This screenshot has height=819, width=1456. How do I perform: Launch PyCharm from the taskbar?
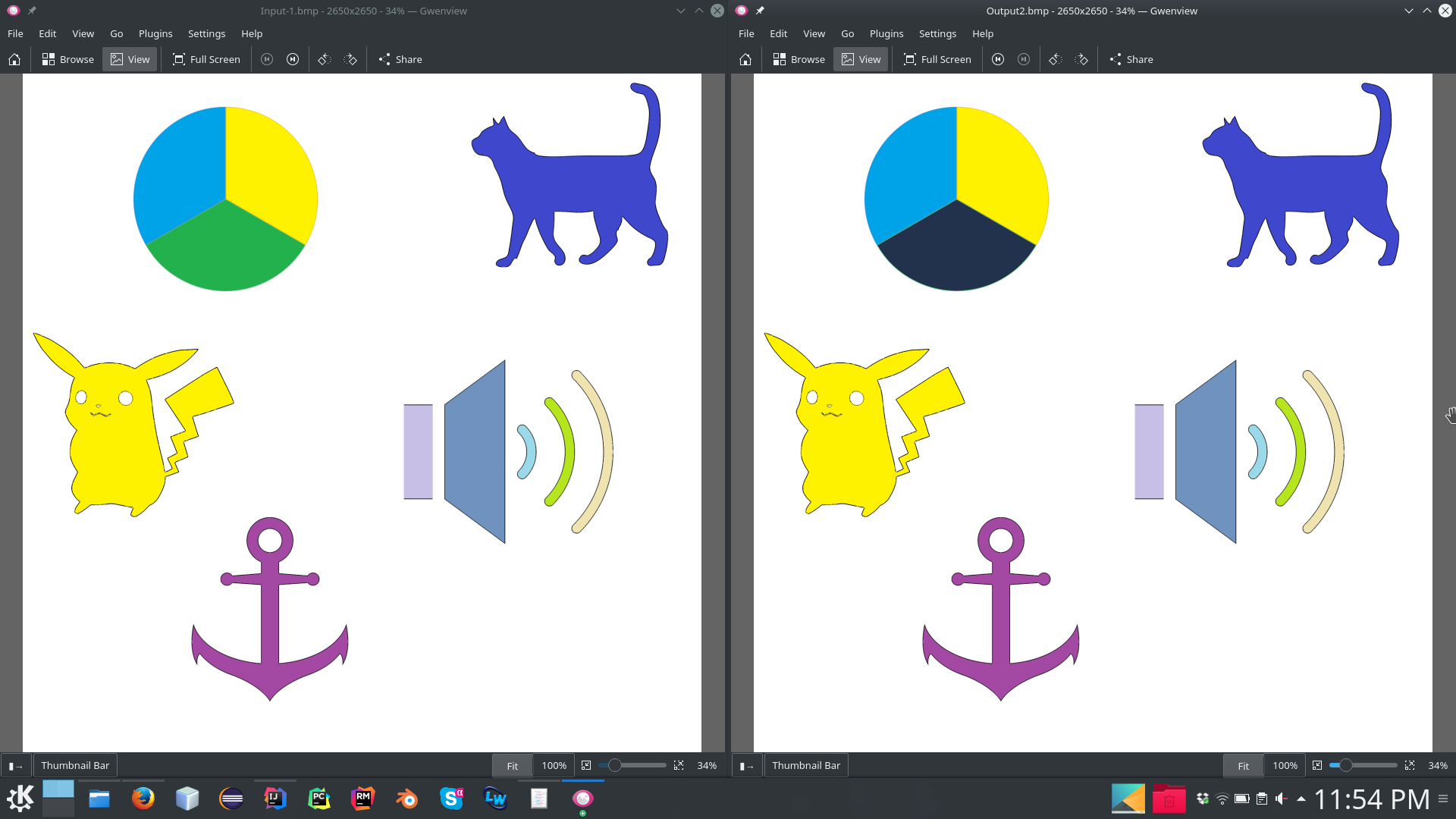tap(319, 799)
